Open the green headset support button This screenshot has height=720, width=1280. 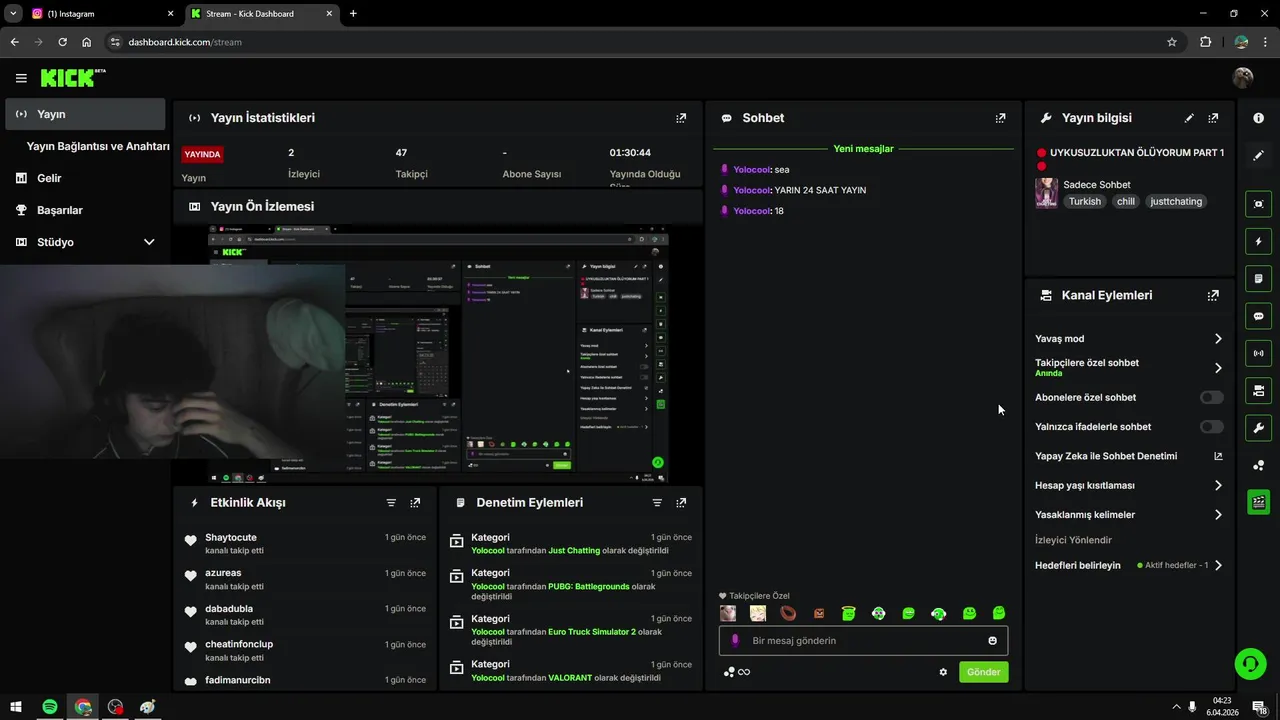[1250, 664]
